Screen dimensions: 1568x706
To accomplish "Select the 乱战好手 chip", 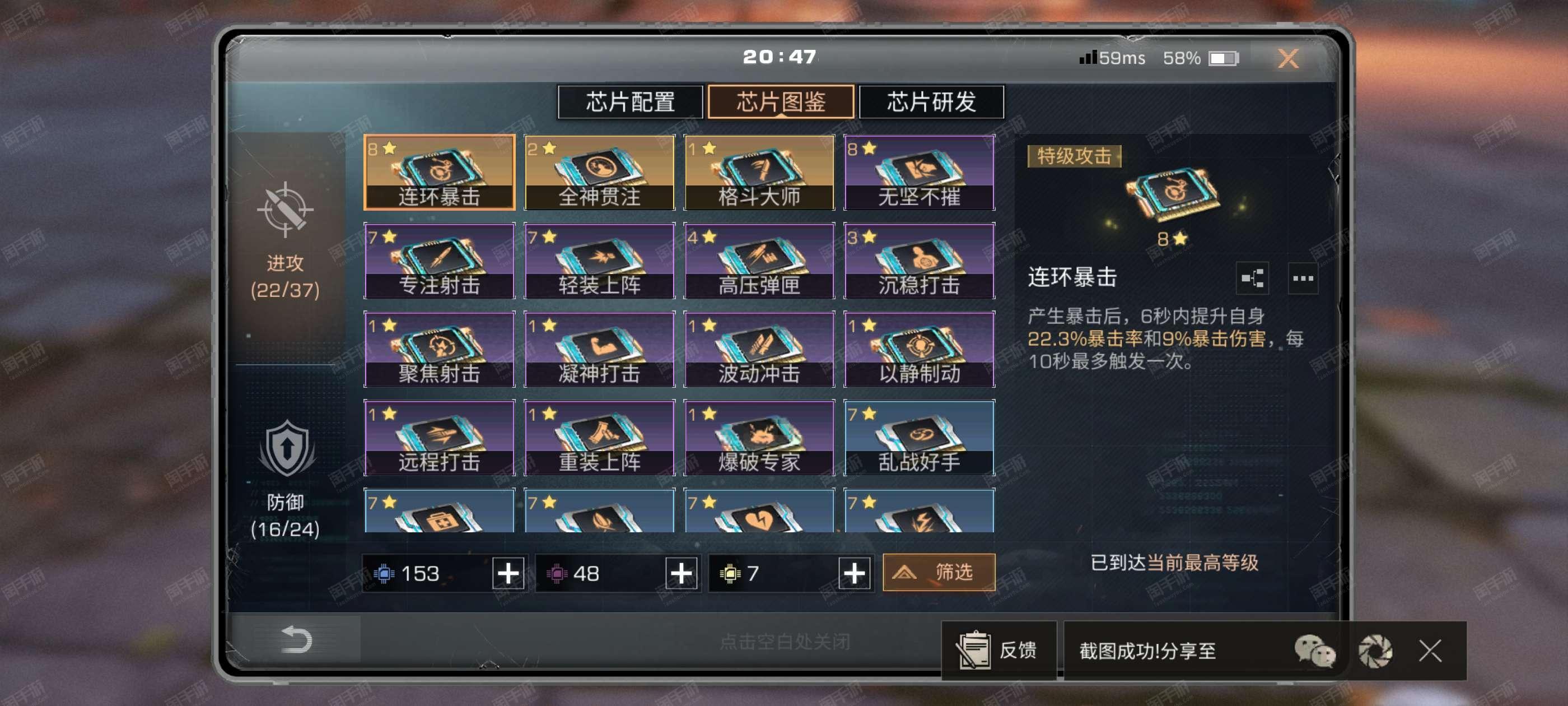I will pyautogui.click(x=919, y=438).
